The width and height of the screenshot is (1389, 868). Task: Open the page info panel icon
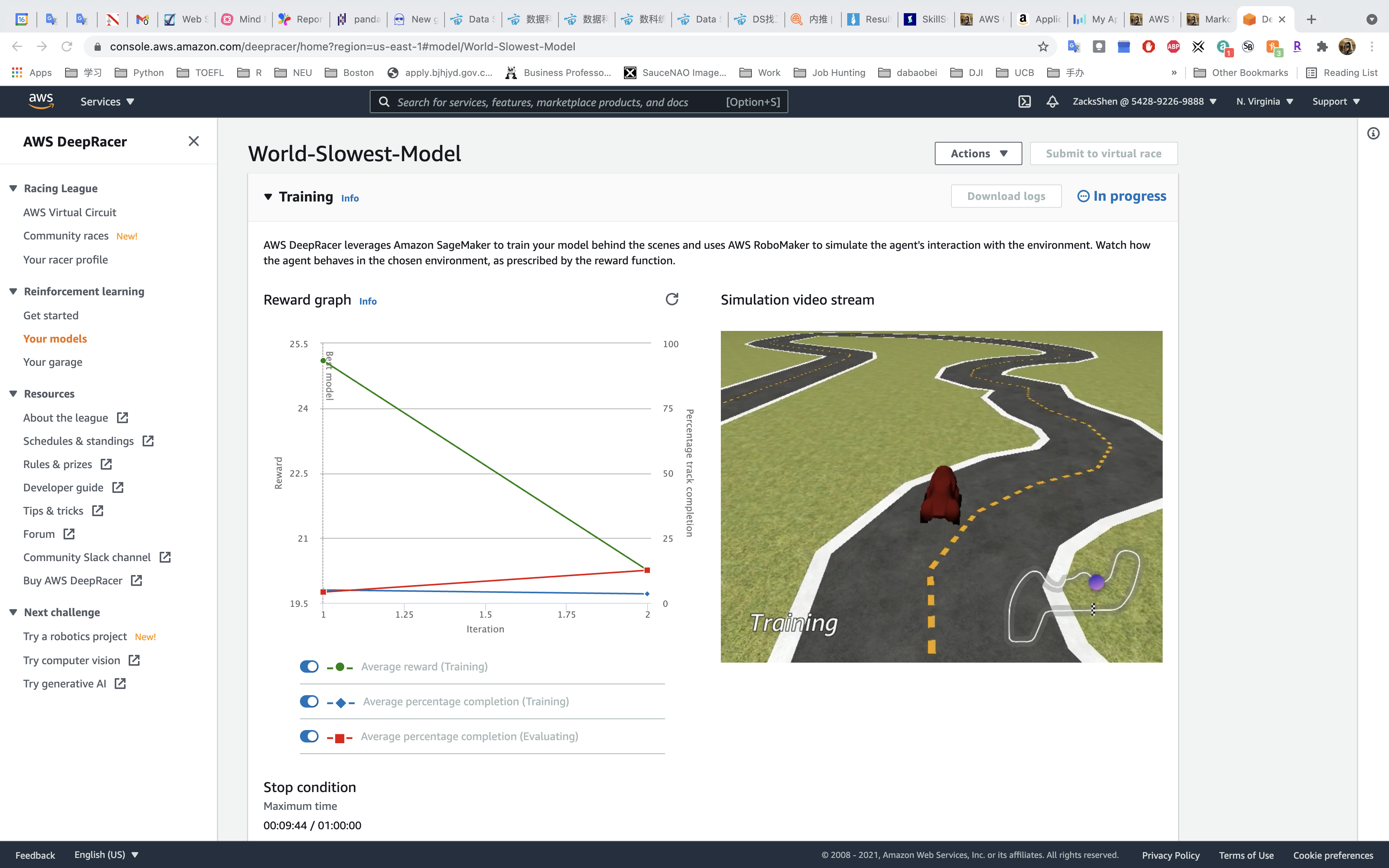1373,134
